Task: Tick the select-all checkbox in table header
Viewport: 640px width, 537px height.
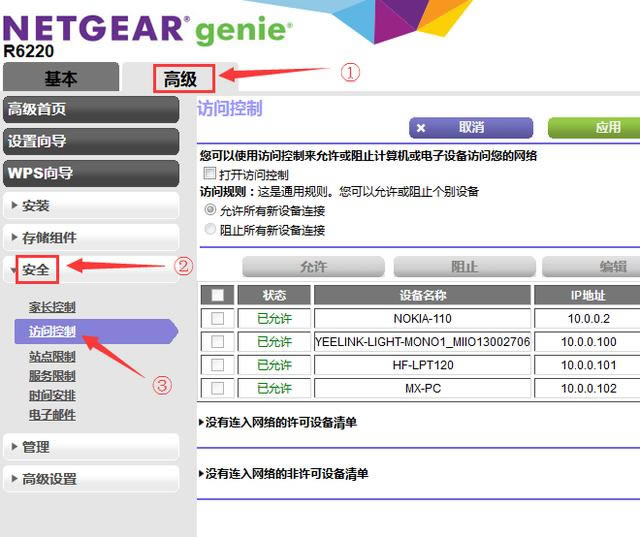Action: (x=218, y=295)
